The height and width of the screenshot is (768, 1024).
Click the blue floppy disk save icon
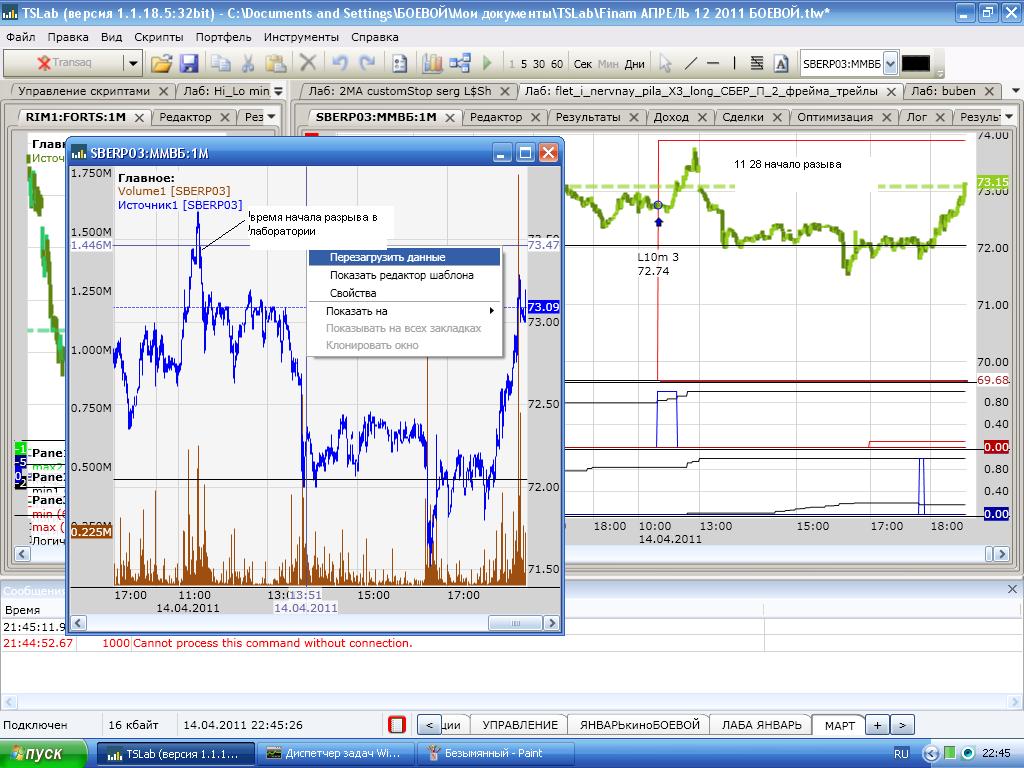pos(189,63)
